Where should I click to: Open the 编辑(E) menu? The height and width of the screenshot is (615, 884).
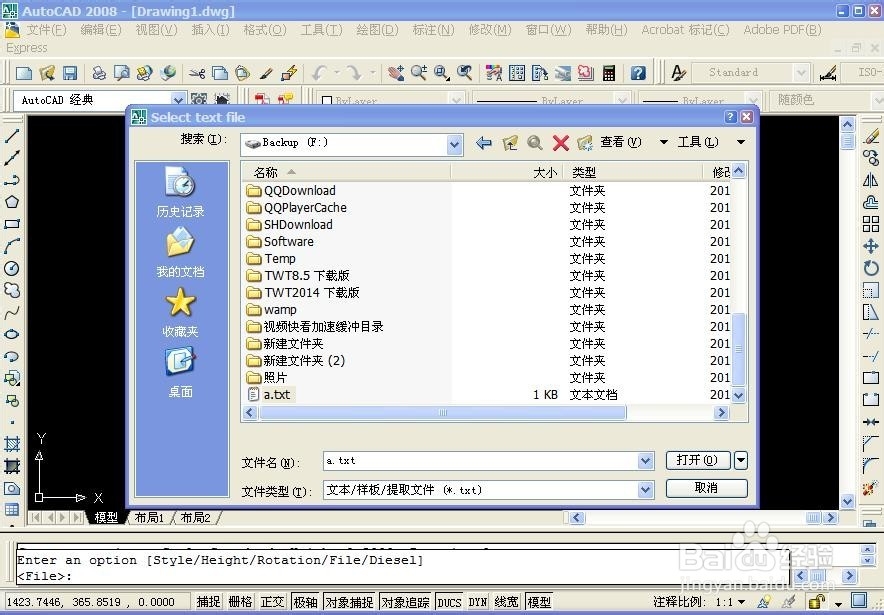tap(100, 30)
